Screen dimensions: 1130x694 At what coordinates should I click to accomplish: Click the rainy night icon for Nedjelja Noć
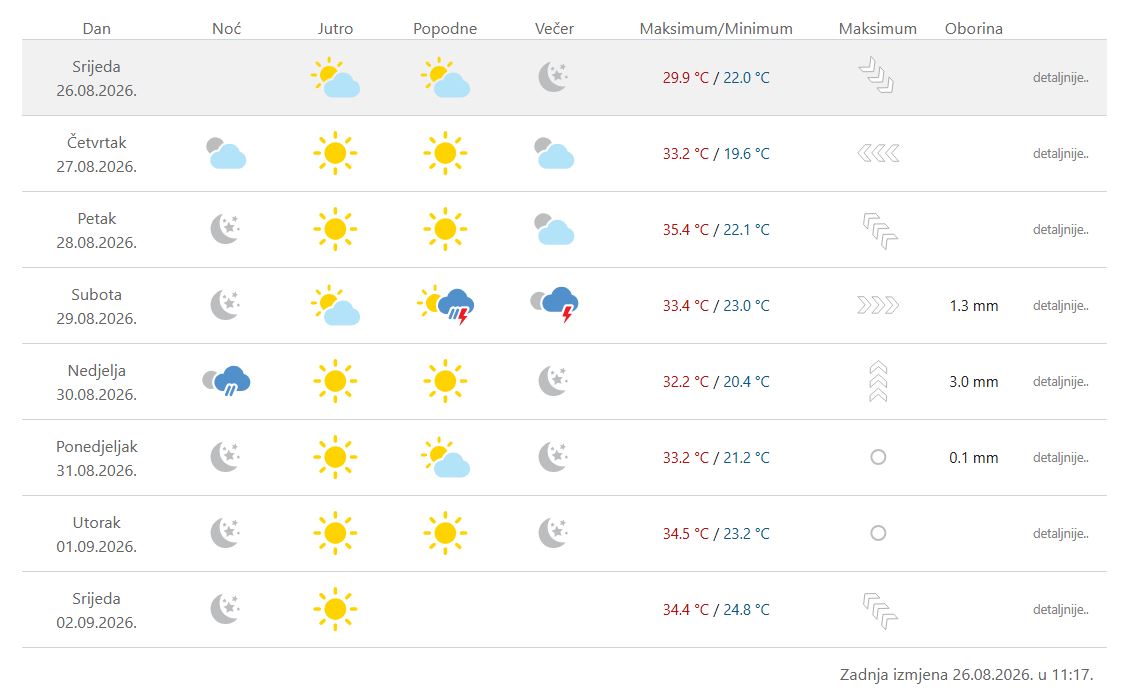tap(226, 381)
